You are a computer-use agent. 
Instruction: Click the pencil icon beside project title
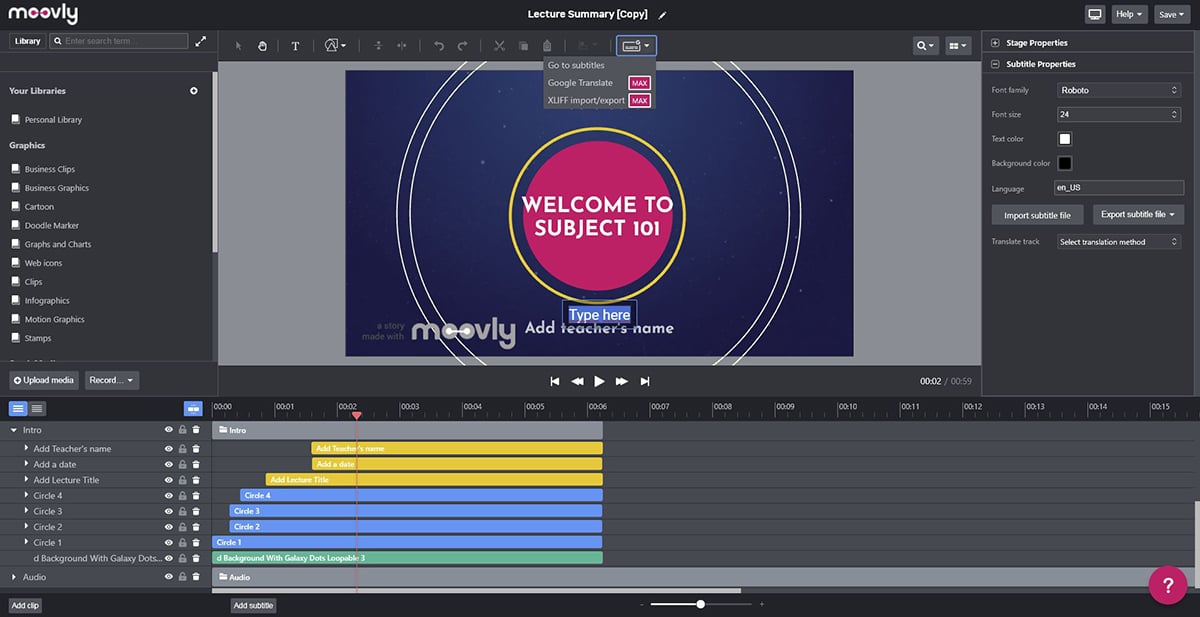pyautogui.click(x=663, y=15)
